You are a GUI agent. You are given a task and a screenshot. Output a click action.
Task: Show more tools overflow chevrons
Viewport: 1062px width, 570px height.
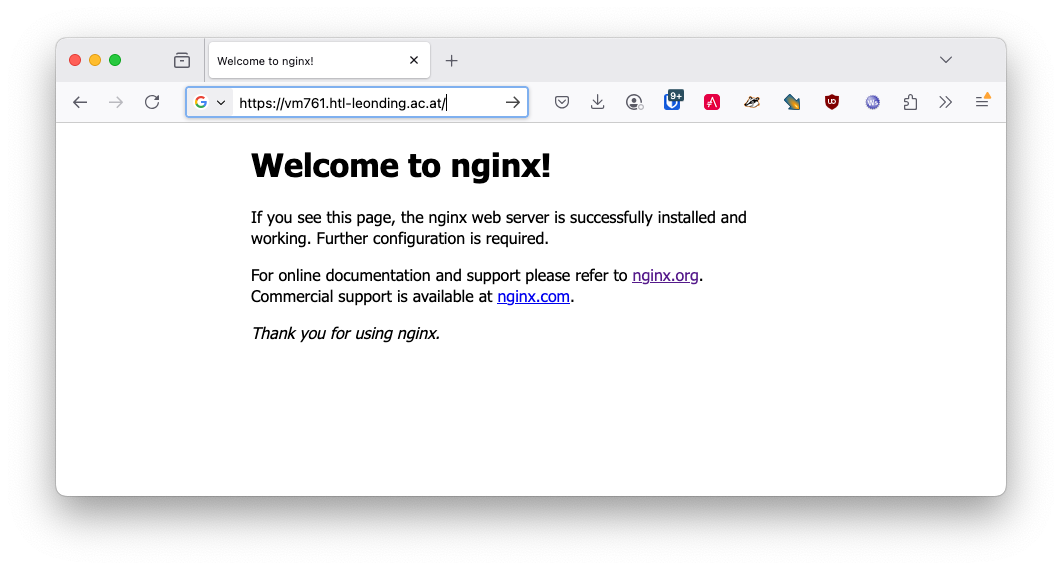pos(946,102)
